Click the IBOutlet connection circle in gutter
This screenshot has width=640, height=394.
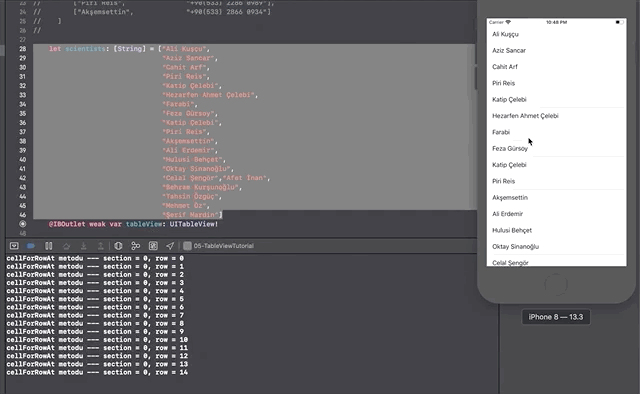(22, 224)
